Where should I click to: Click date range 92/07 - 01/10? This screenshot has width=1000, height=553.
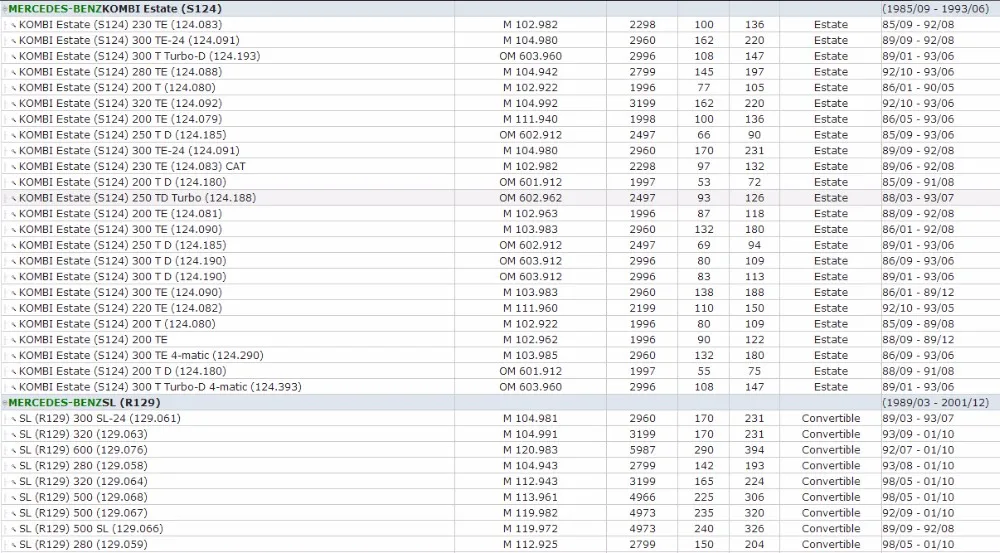pos(918,450)
